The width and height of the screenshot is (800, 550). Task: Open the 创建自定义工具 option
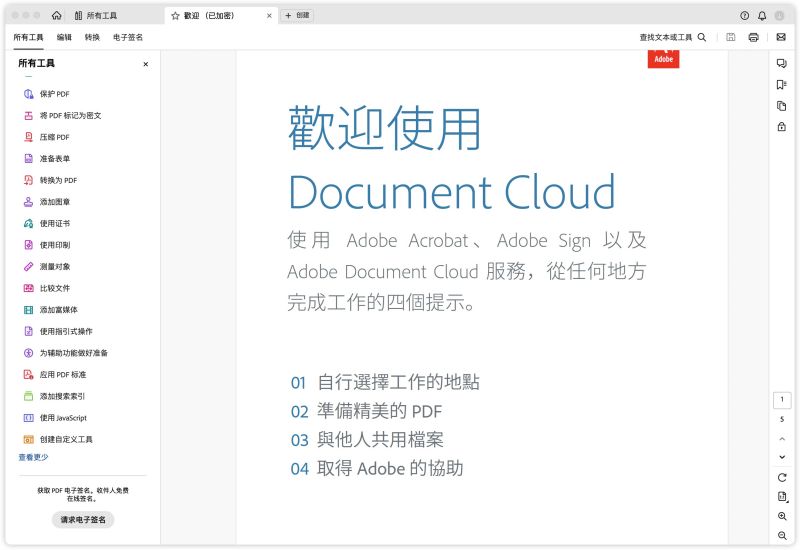[58, 439]
